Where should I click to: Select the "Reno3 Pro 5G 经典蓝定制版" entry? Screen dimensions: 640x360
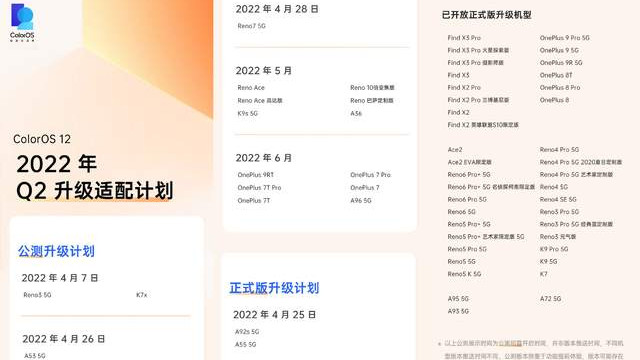coord(576,224)
